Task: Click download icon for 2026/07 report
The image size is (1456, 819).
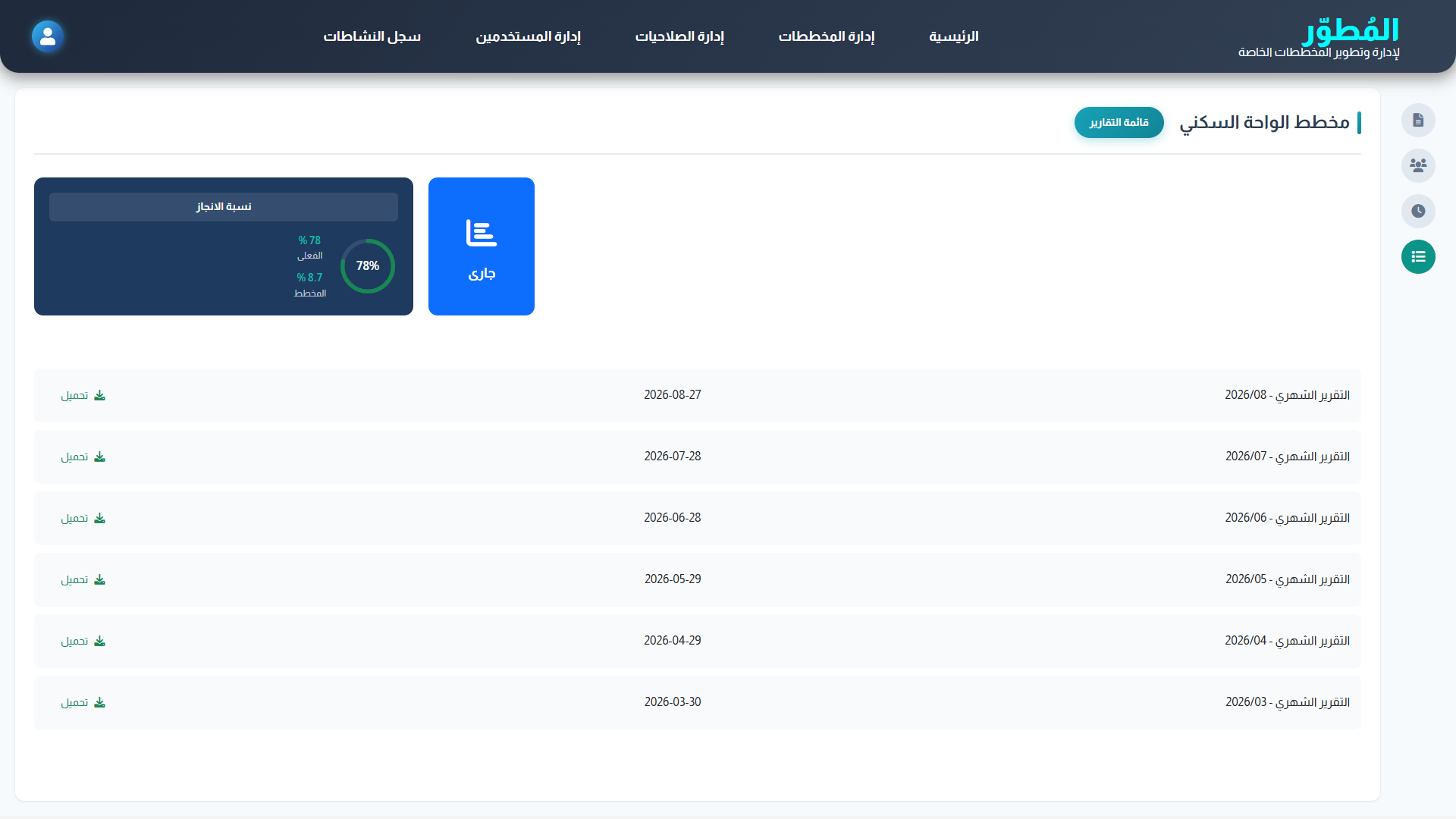Action: [x=99, y=457]
